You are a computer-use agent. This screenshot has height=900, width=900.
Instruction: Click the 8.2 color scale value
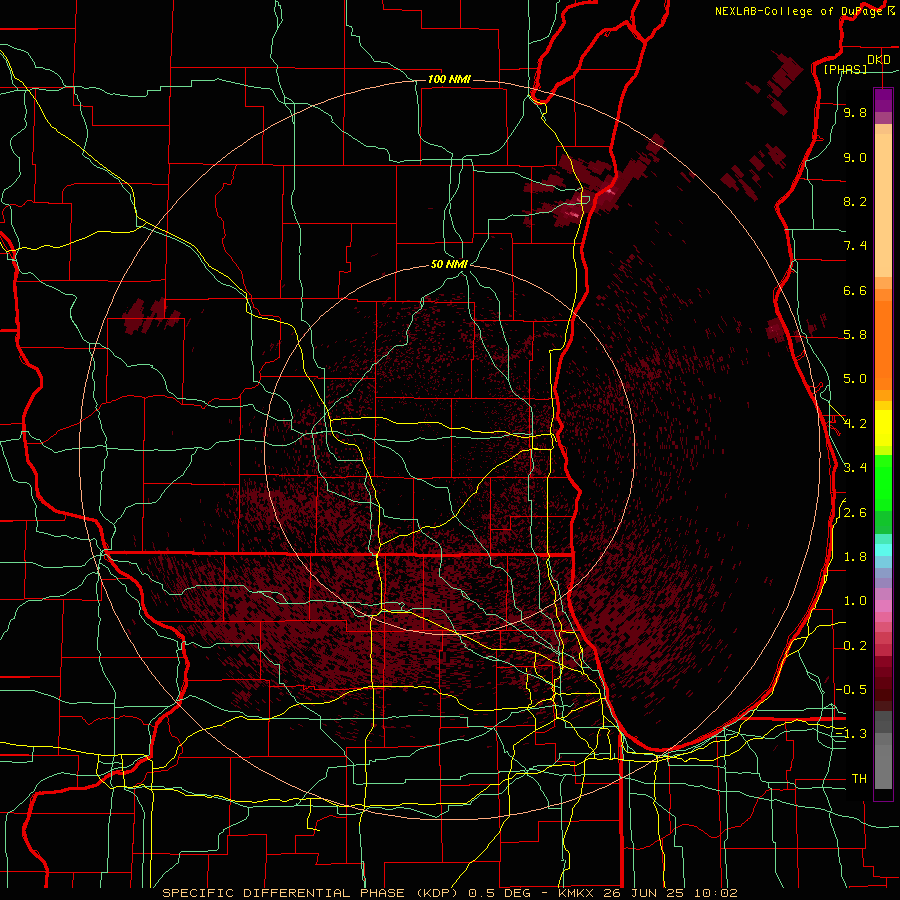coord(855,201)
